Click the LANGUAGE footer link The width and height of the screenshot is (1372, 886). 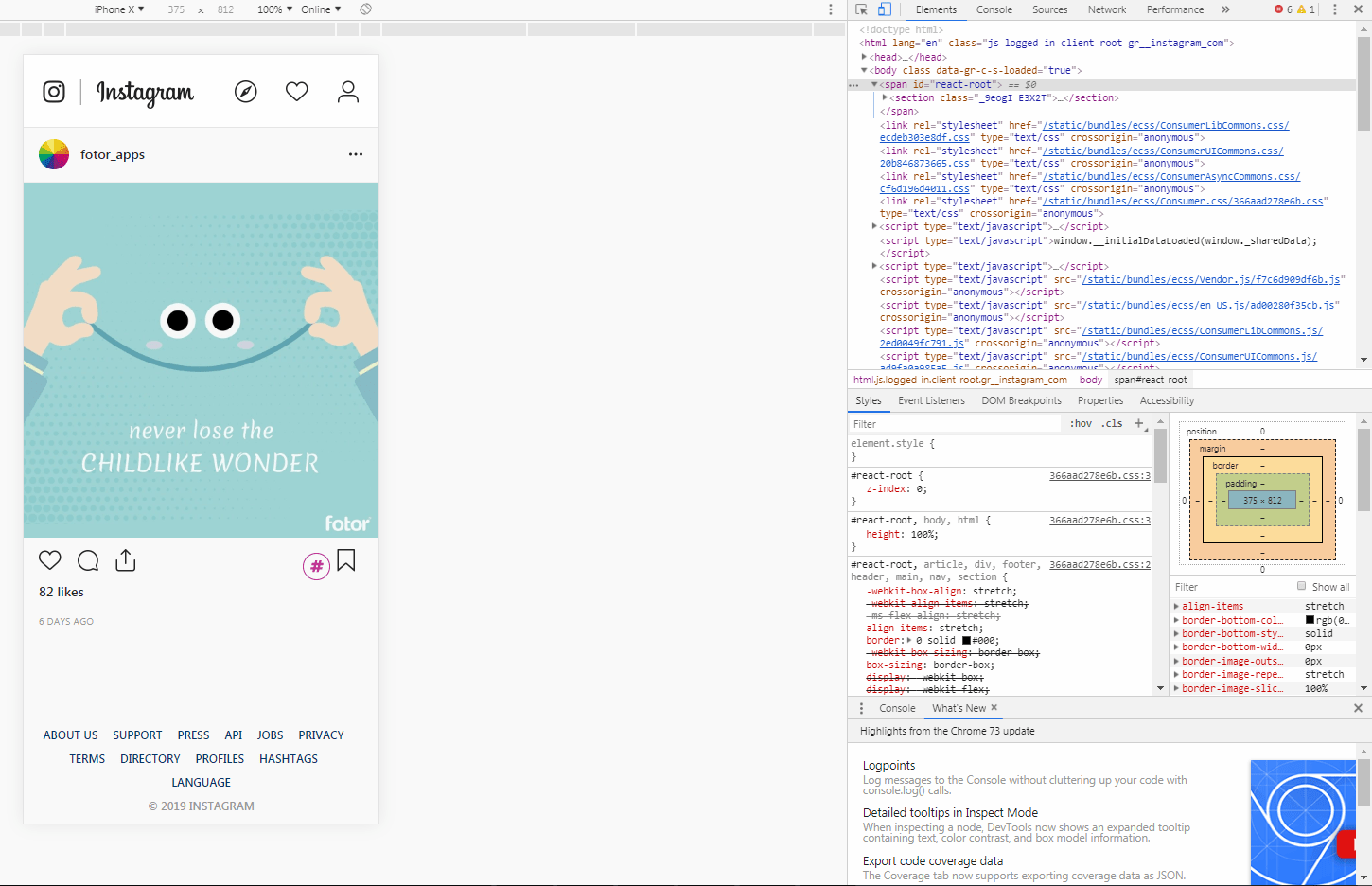coord(201,782)
